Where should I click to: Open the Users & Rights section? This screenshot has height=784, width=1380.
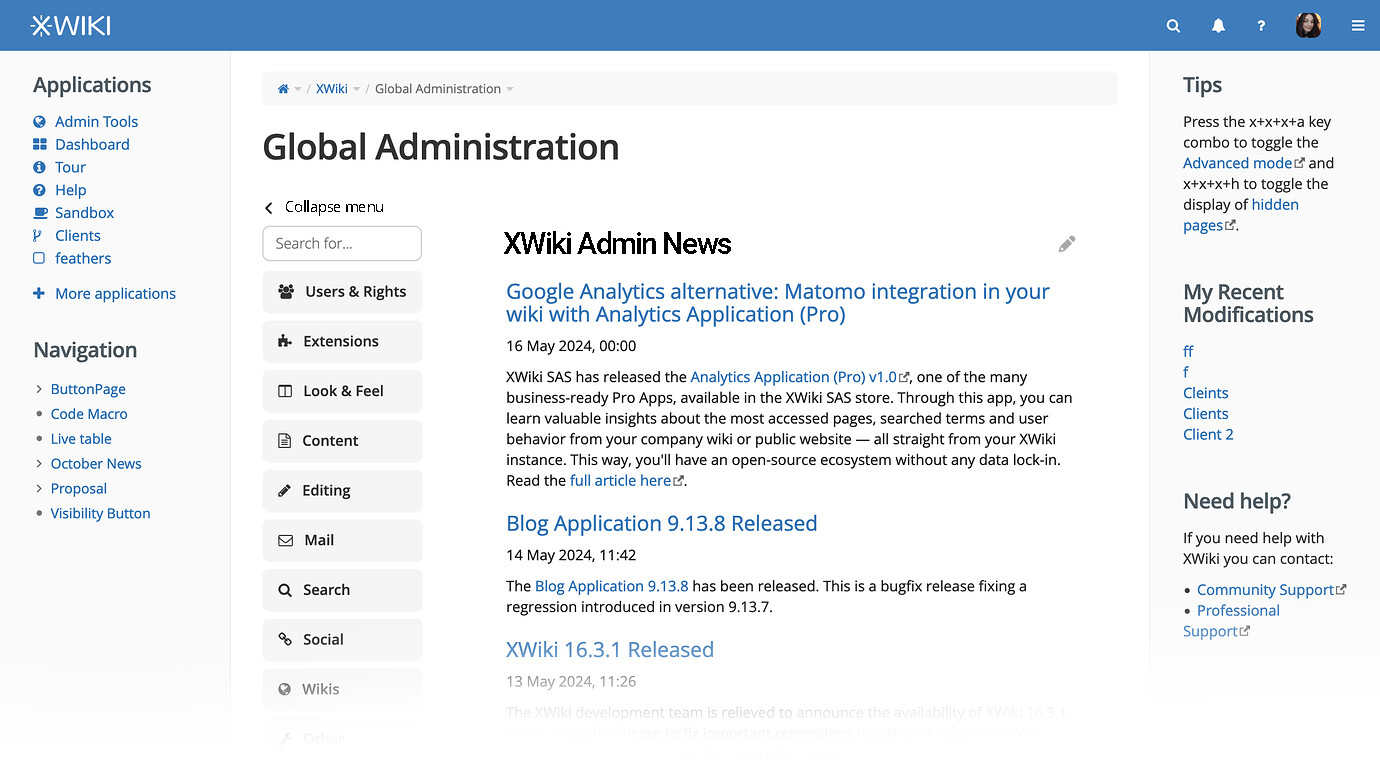pyautogui.click(x=342, y=292)
